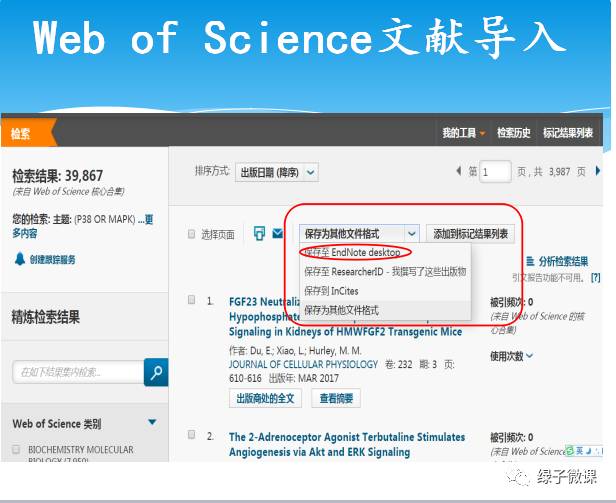Image resolution: width=616 pixels, height=503 pixels.
Task: Open JOURNAL OF CELLULAR PHYSIOLOGY link
Action: (x=303, y=364)
